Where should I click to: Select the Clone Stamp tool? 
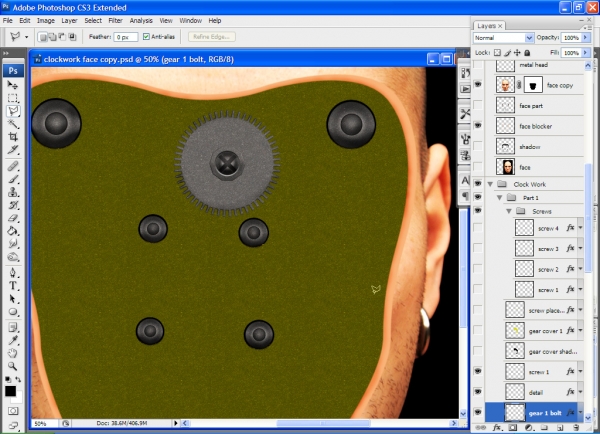[13, 192]
